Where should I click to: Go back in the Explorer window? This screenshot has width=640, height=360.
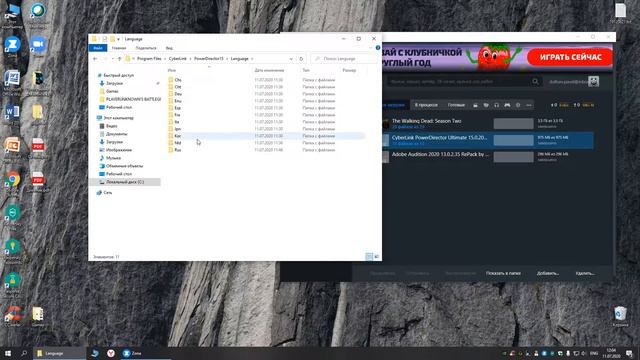(95, 59)
